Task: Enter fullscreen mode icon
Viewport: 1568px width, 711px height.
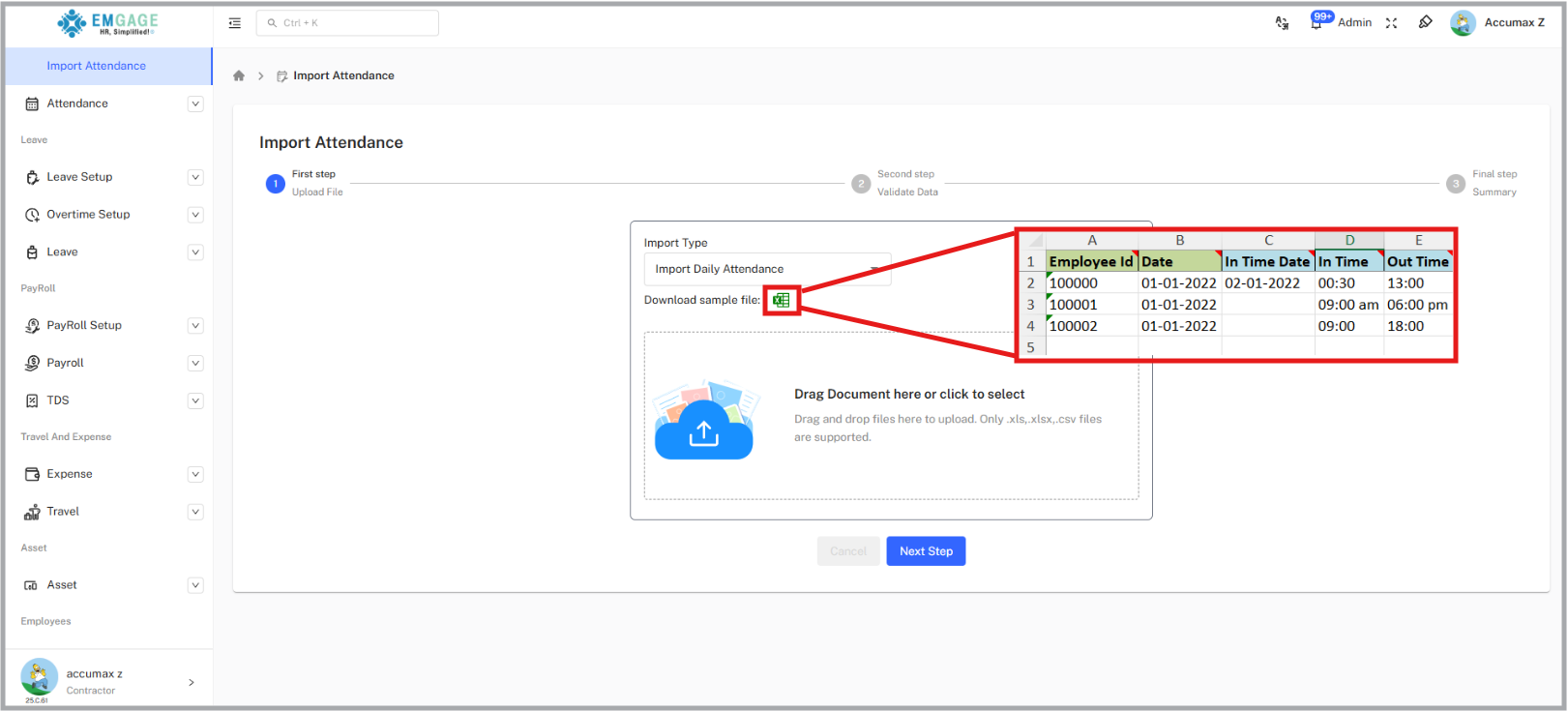Action: [1391, 23]
